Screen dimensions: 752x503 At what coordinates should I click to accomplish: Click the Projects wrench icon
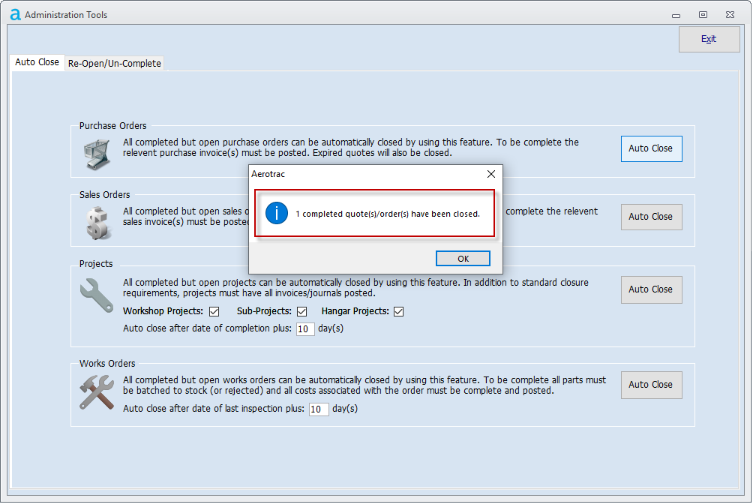click(x=97, y=295)
